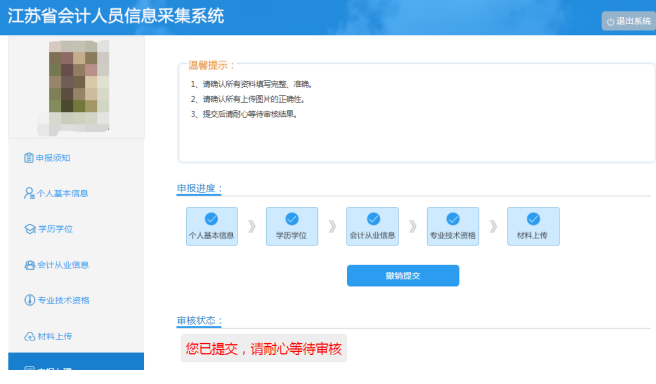Click the cloud upload icon beside 材料上传
Image resolution: width=656 pixels, height=384 pixels.
coord(30,336)
